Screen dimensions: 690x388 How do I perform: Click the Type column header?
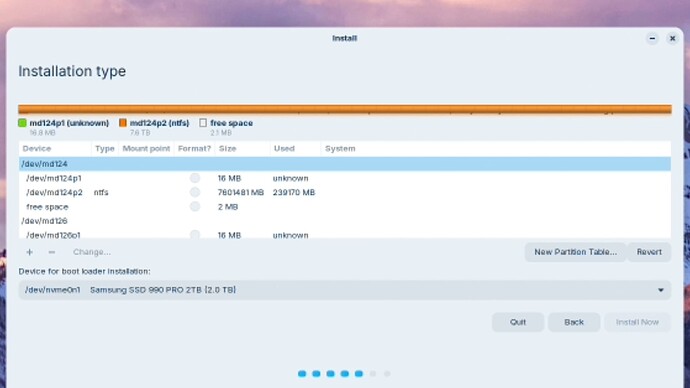pyautogui.click(x=105, y=149)
